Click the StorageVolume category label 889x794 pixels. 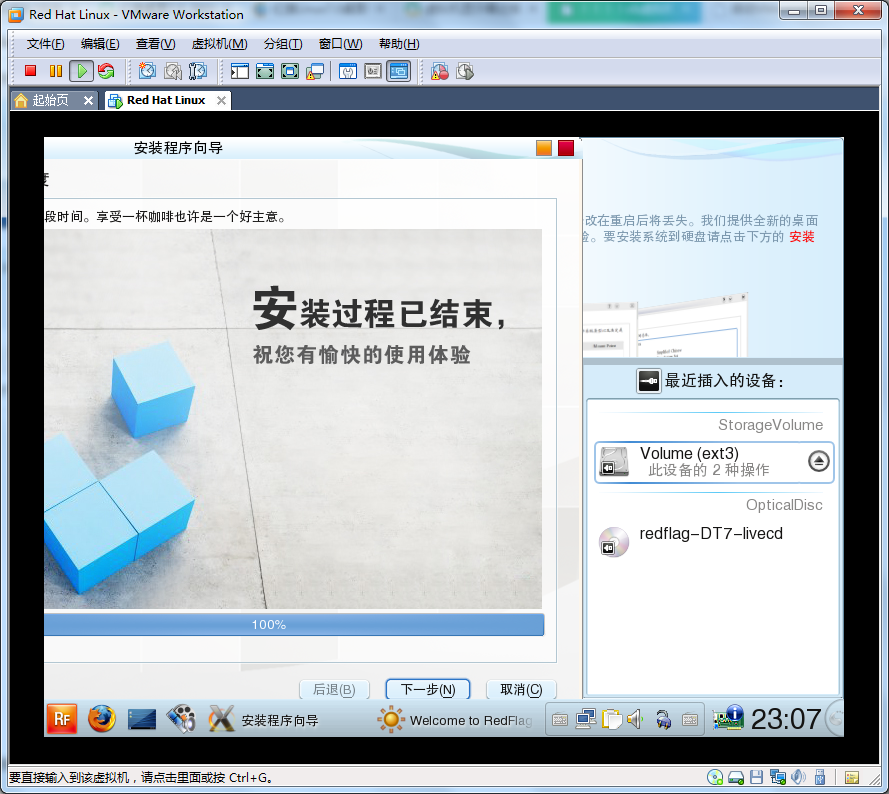pyautogui.click(x=771, y=425)
